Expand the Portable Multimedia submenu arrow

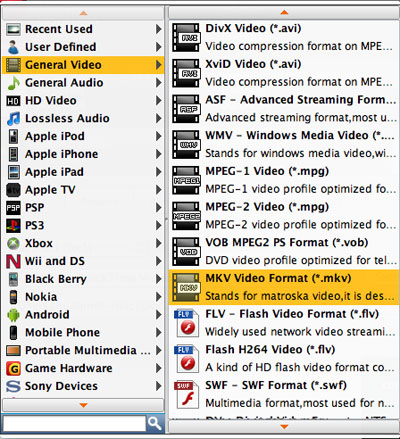click(x=159, y=350)
